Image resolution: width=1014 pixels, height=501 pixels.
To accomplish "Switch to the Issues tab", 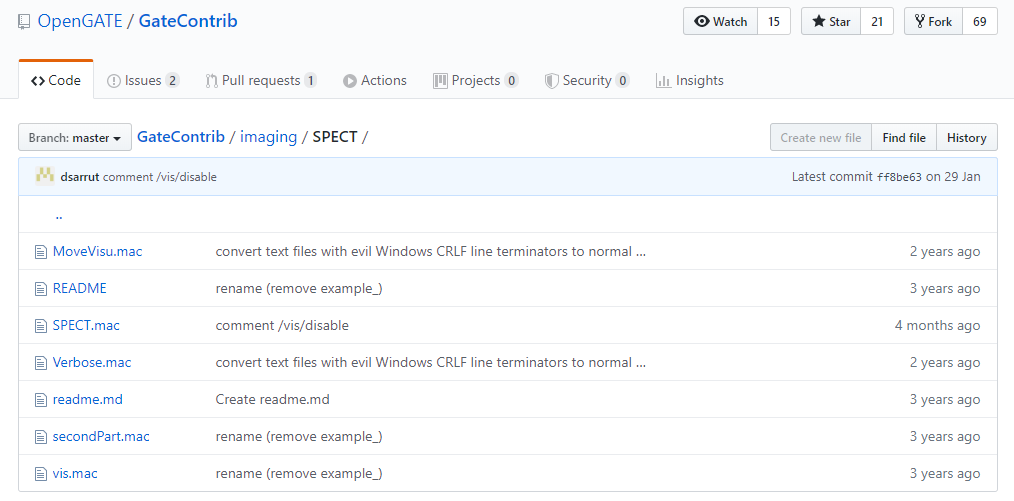I will pyautogui.click(x=143, y=80).
